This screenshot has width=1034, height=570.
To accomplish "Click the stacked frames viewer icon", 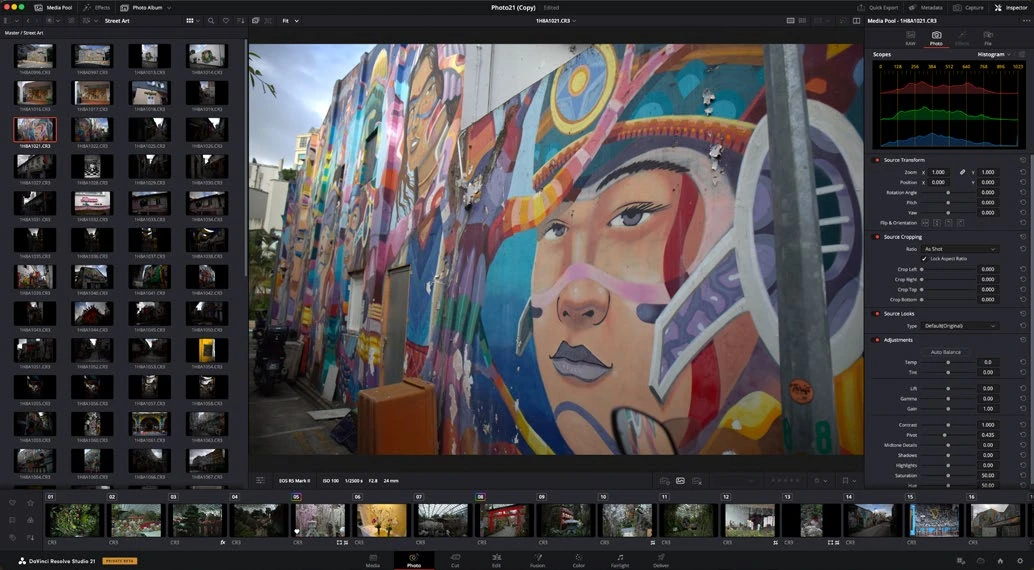I will 255,20.
